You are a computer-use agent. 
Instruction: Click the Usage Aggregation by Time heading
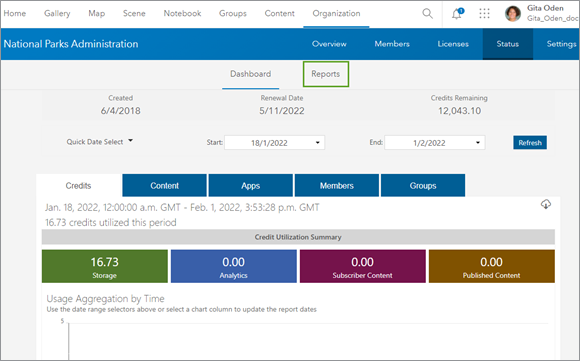(105, 298)
